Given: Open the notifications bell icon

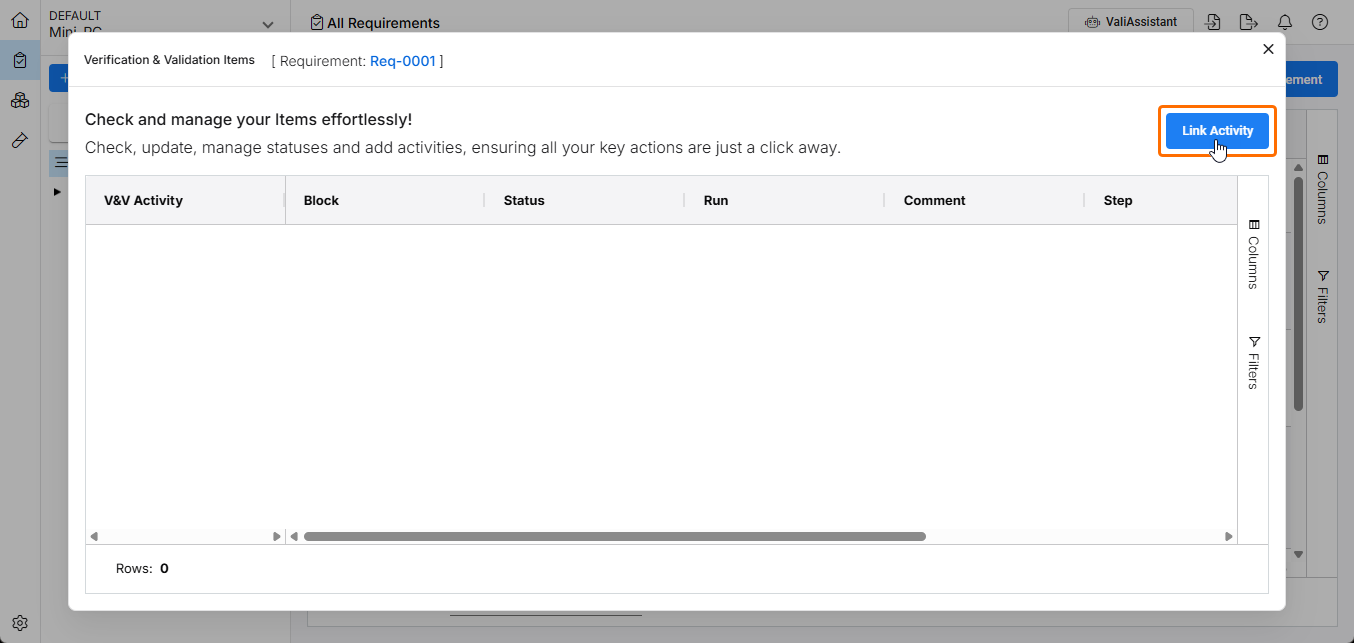Looking at the screenshot, I should click(1285, 22).
